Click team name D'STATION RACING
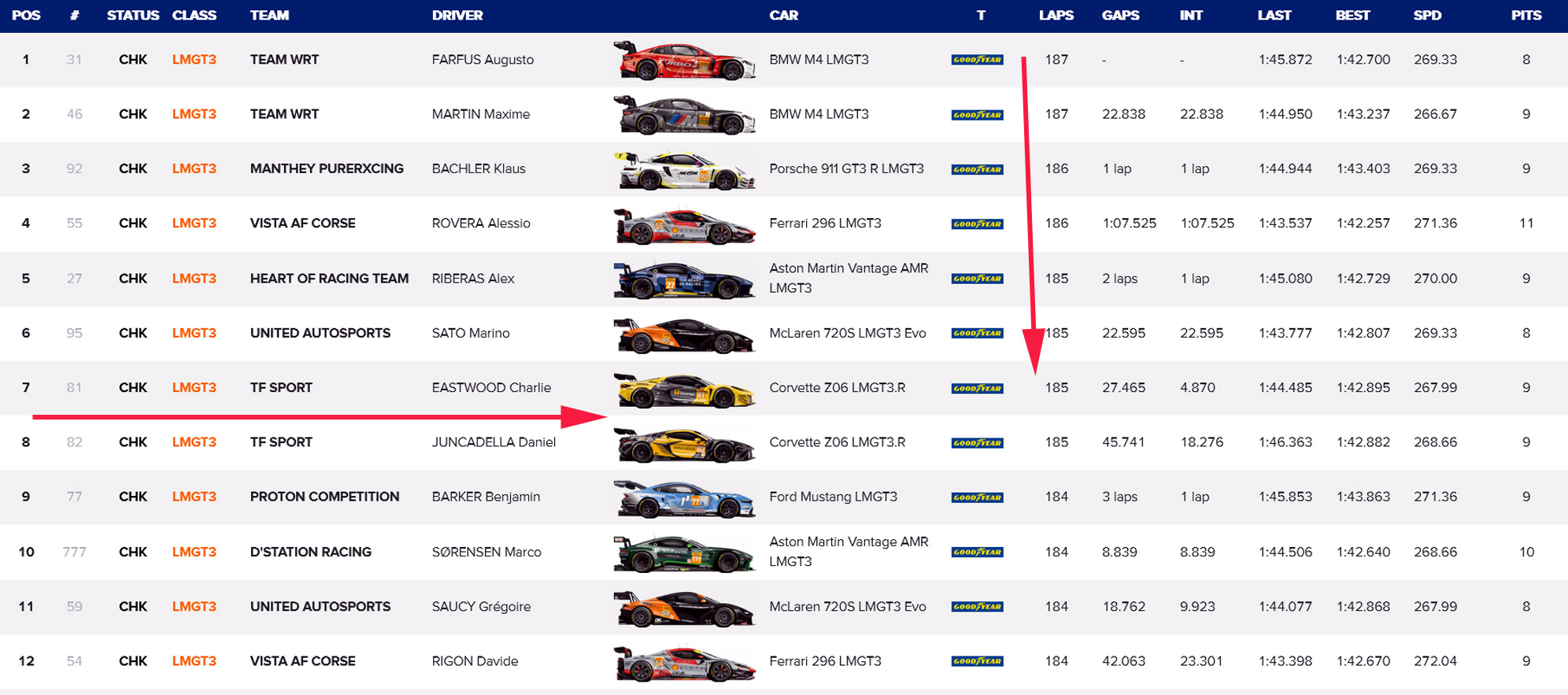This screenshot has height=695, width=1568. 310,552
